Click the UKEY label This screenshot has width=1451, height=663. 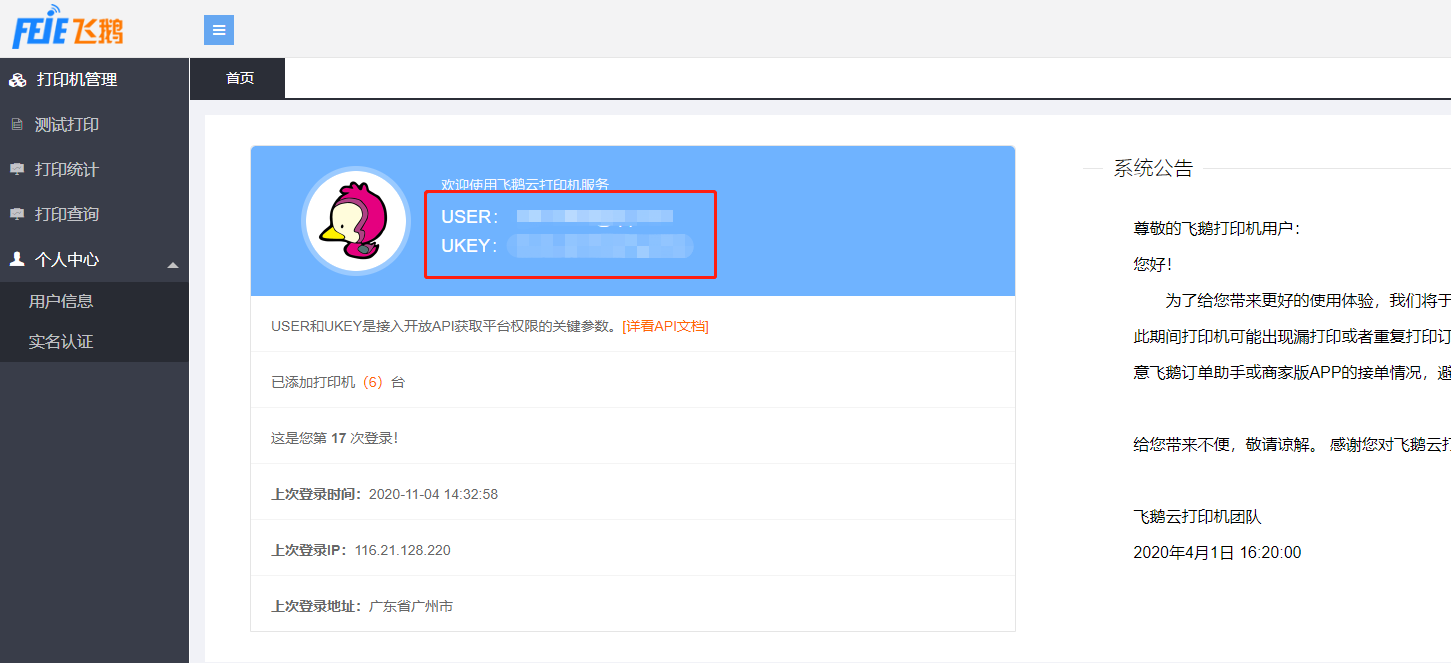pos(469,246)
